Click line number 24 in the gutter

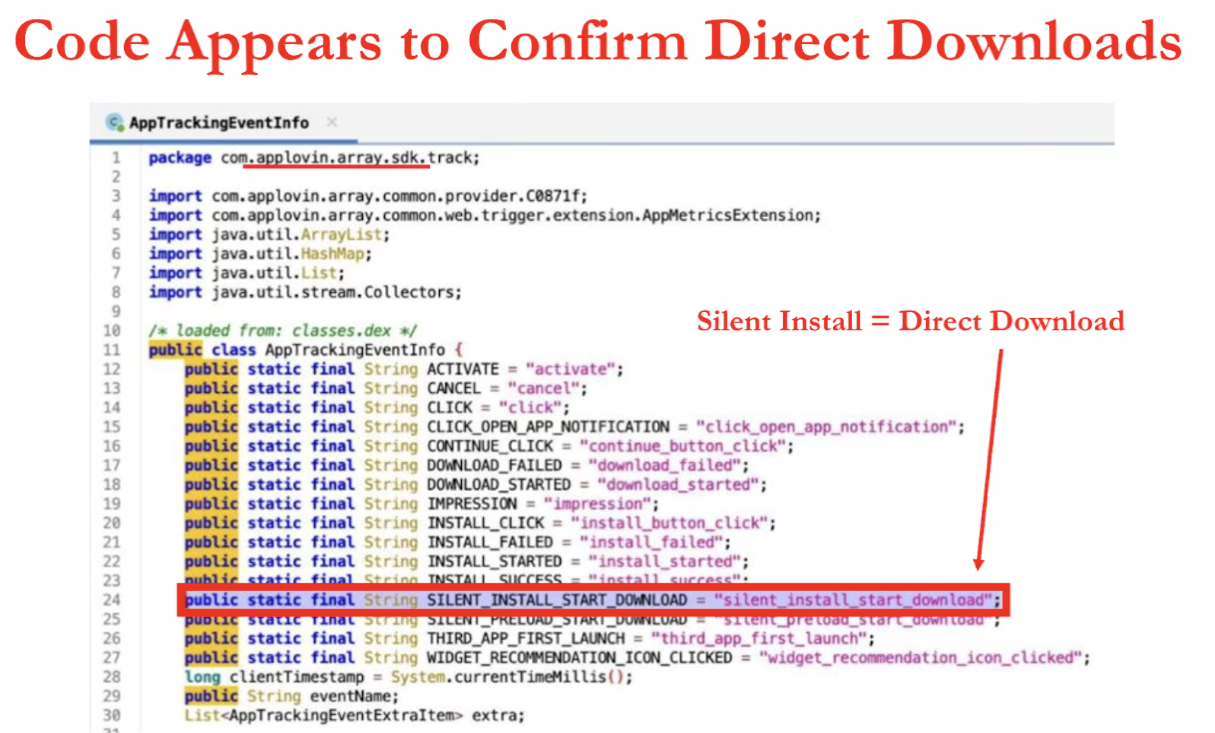coord(111,600)
